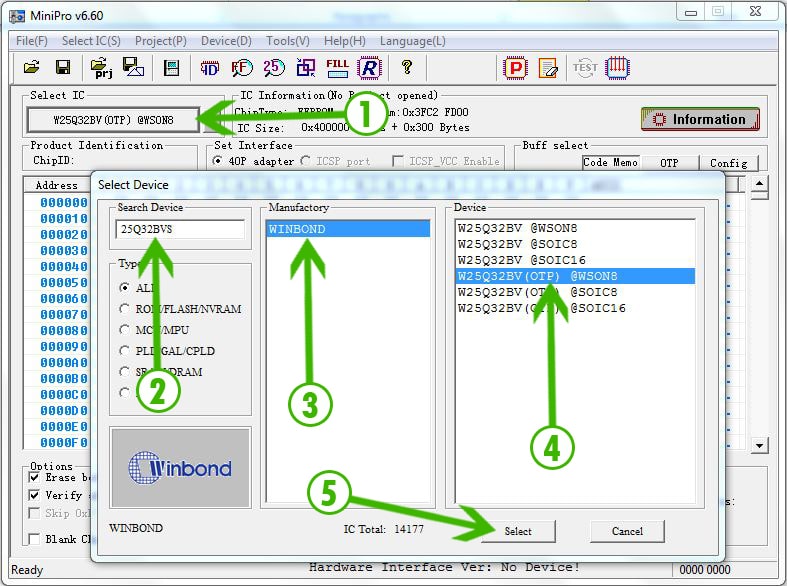Toggle the Blank Check checkbox
This screenshot has width=787, height=586.
click(x=34, y=539)
